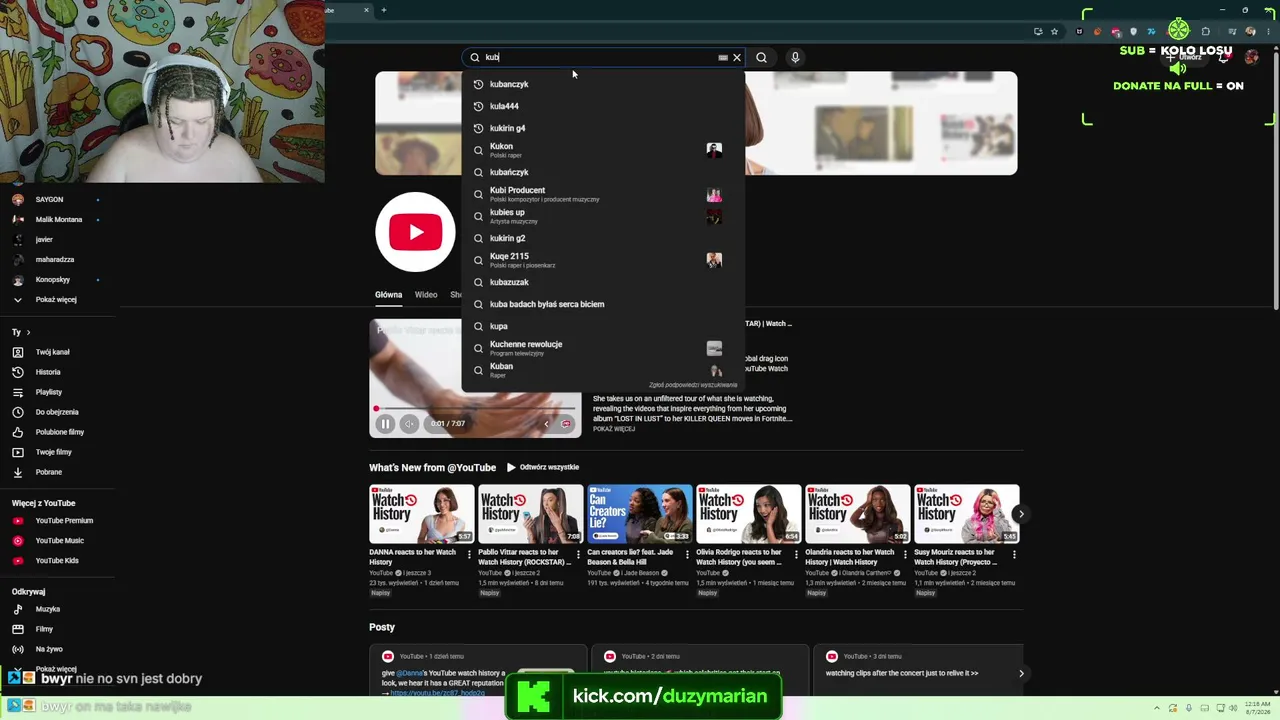This screenshot has width=1280, height=720.
Task: Open 'Twoje filmy' in sidebar
Action: click(57, 452)
